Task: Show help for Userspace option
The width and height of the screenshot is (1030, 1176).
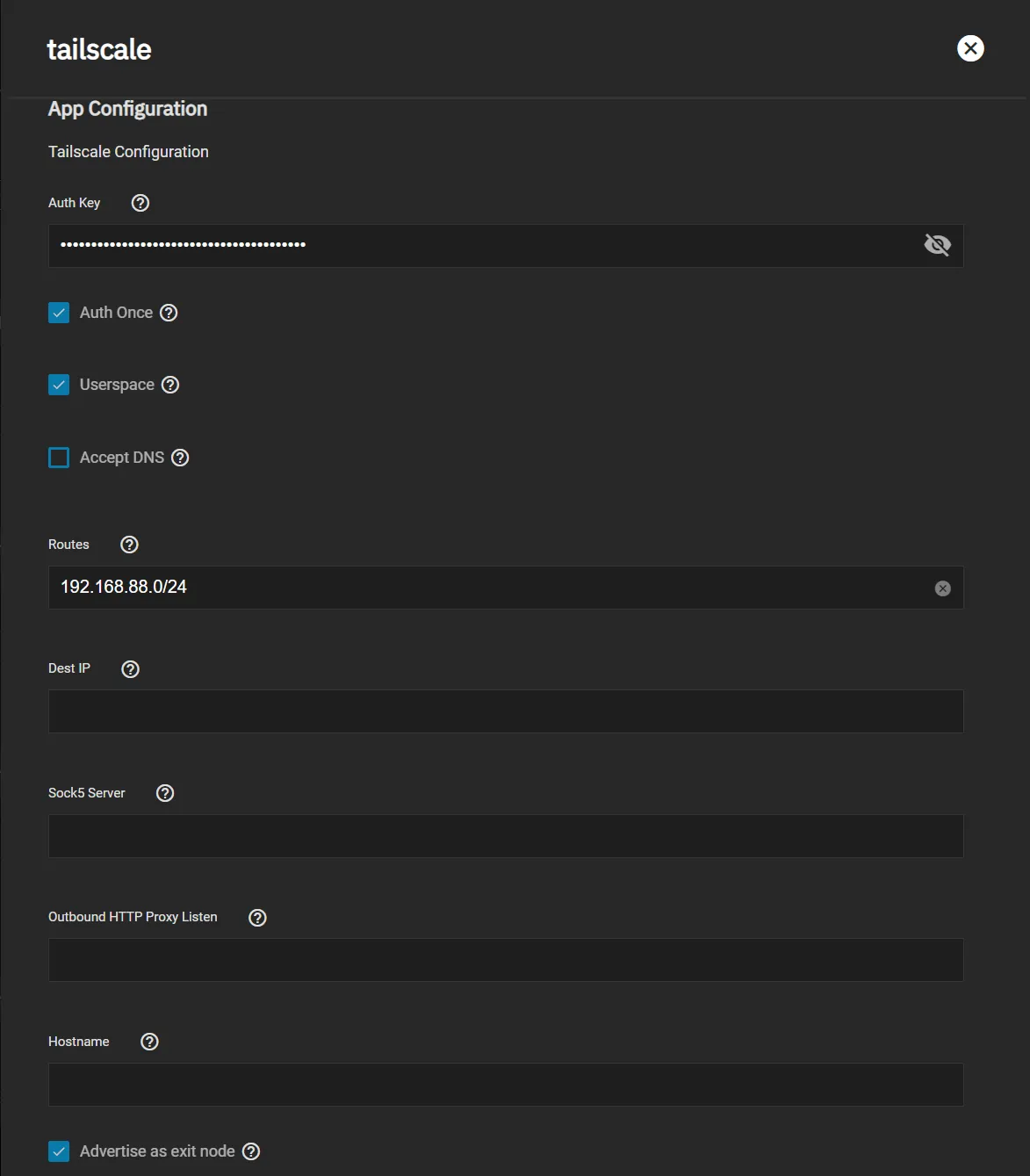Action: [x=171, y=385]
